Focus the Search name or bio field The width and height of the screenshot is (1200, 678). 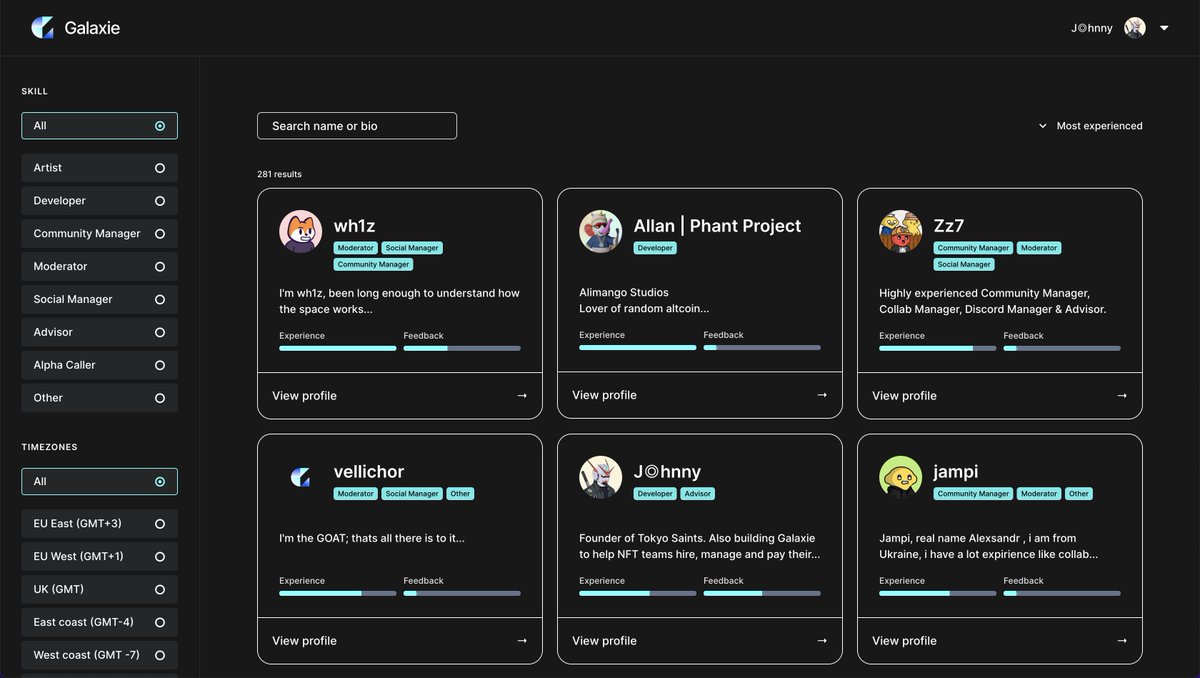tap(357, 126)
